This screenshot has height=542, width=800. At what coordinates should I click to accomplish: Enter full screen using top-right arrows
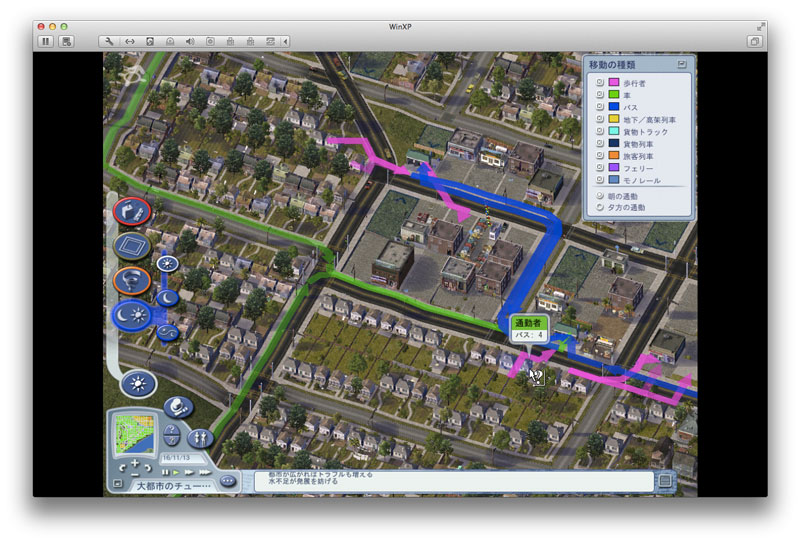(x=761, y=27)
